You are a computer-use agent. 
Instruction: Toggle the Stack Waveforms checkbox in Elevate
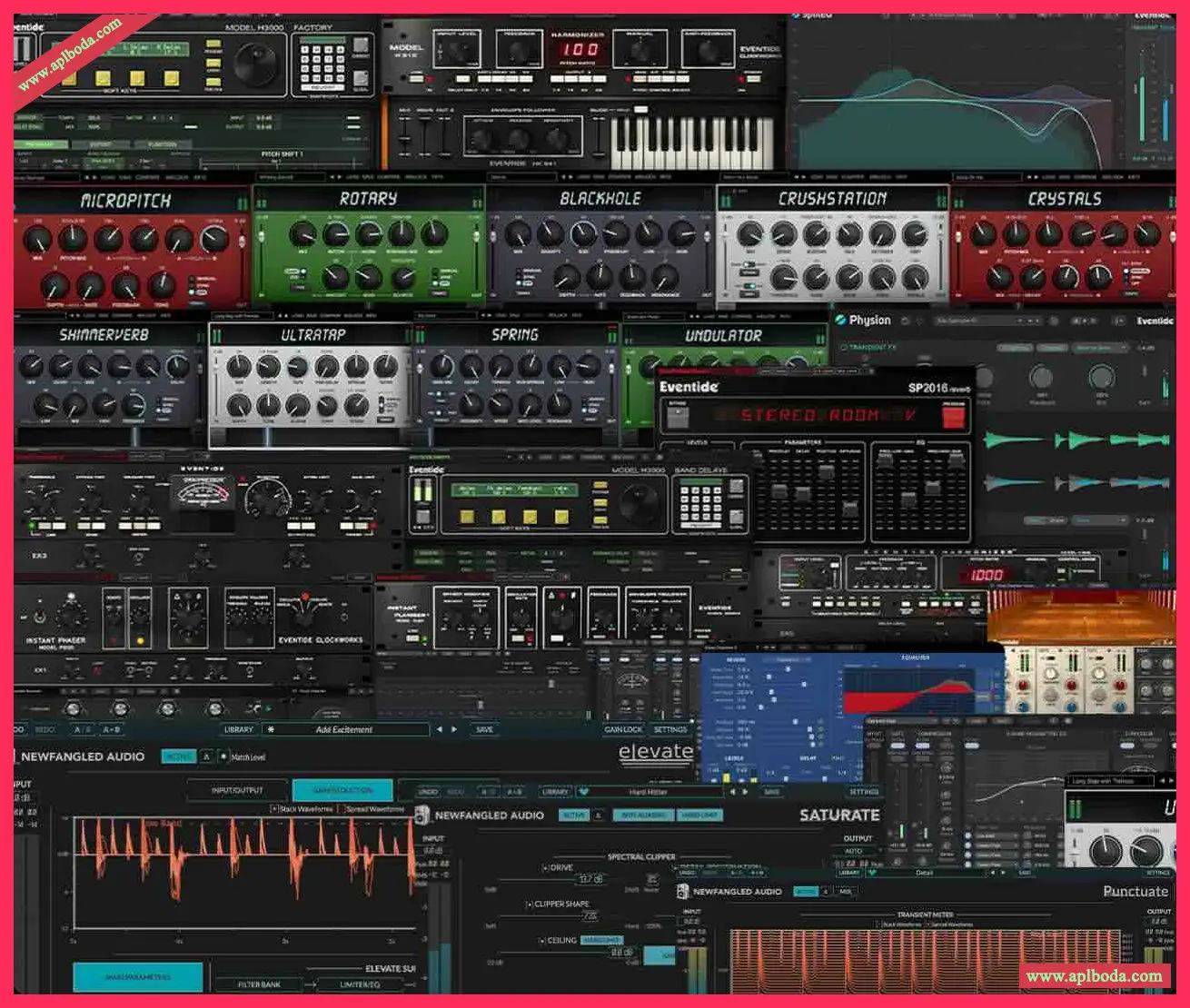[274, 808]
